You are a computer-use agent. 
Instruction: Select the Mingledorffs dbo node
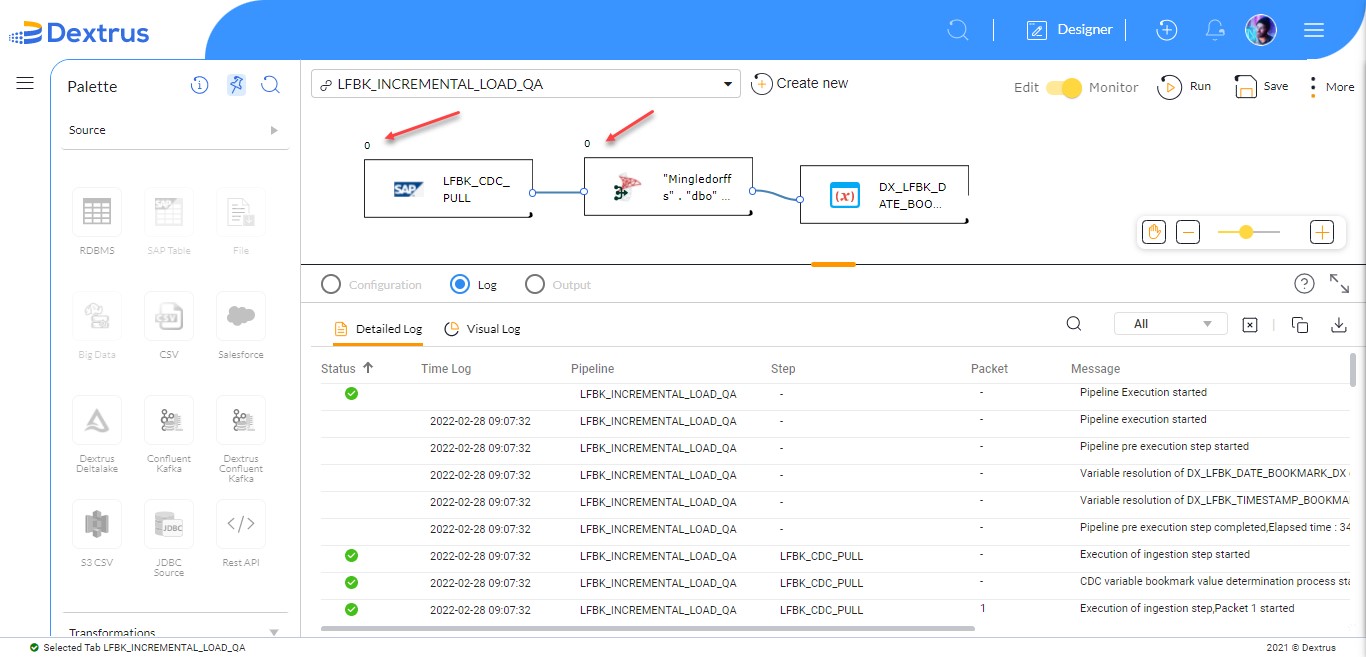(668, 187)
